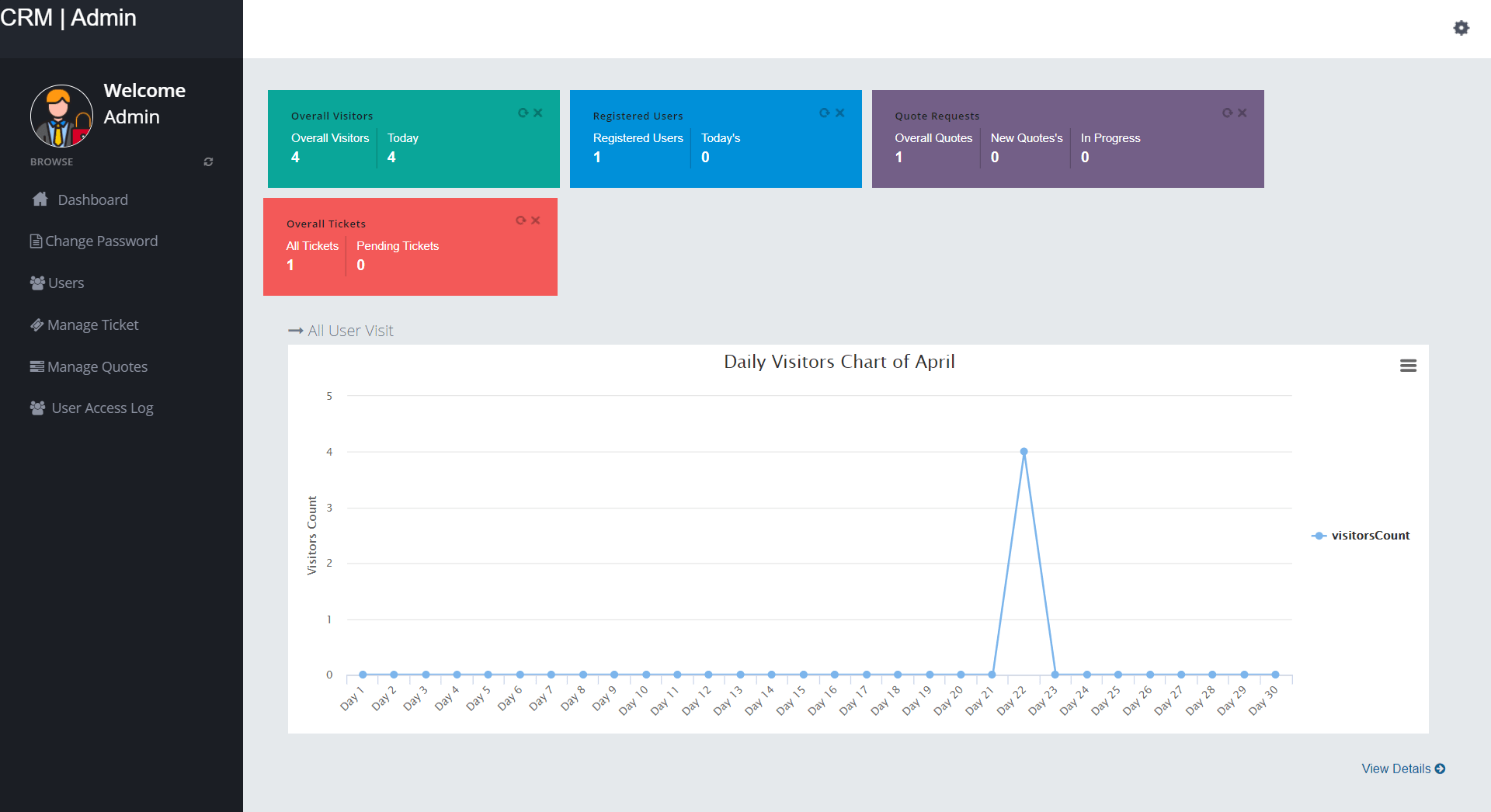Open the Users menu item
The height and width of the screenshot is (812, 1491).
pyautogui.click(x=65, y=283)
